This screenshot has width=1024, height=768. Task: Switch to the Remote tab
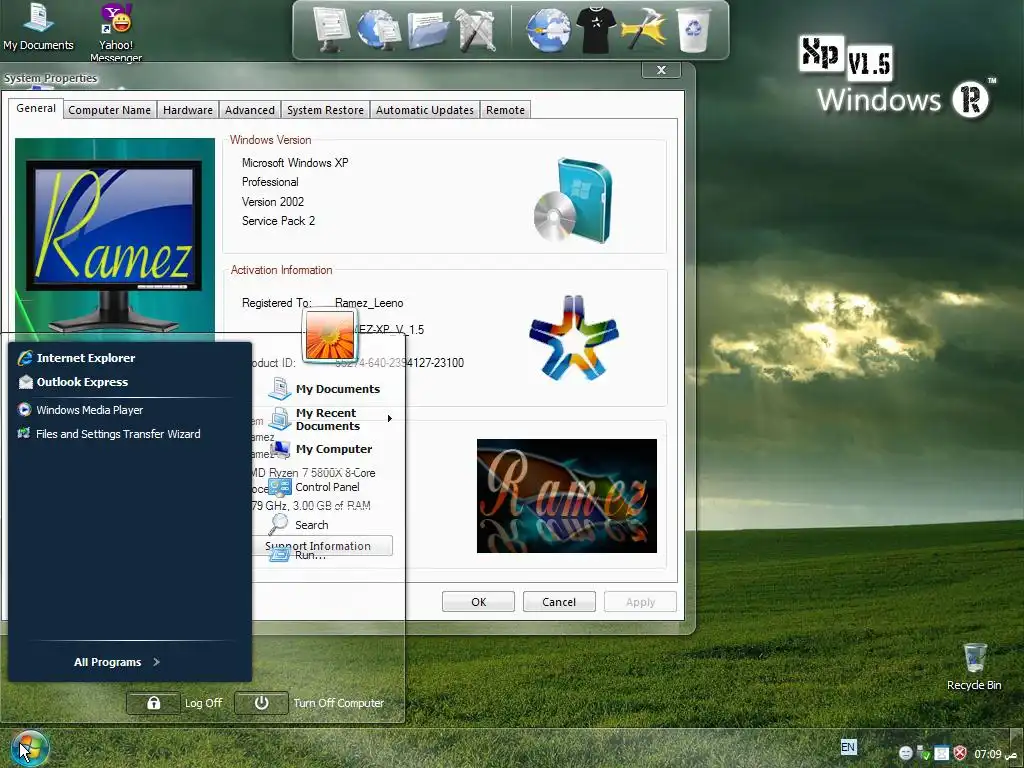[505, 110]
